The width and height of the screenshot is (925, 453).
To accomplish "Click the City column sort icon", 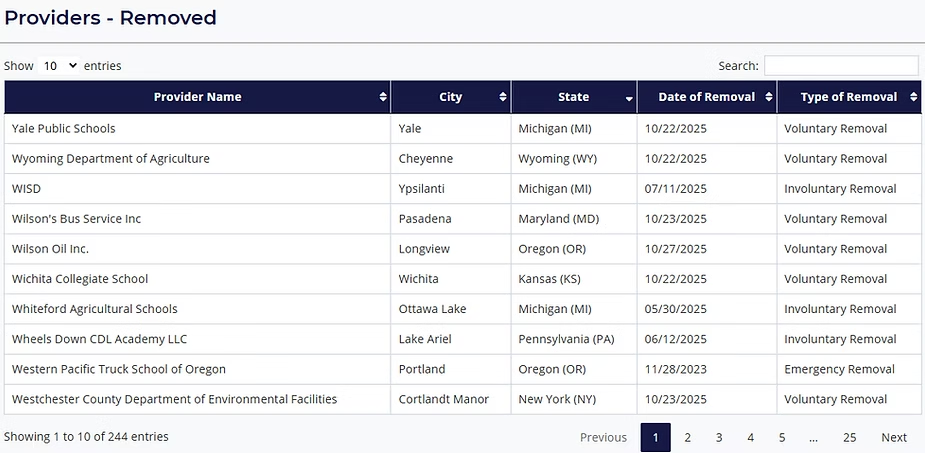I will [503, 97].
